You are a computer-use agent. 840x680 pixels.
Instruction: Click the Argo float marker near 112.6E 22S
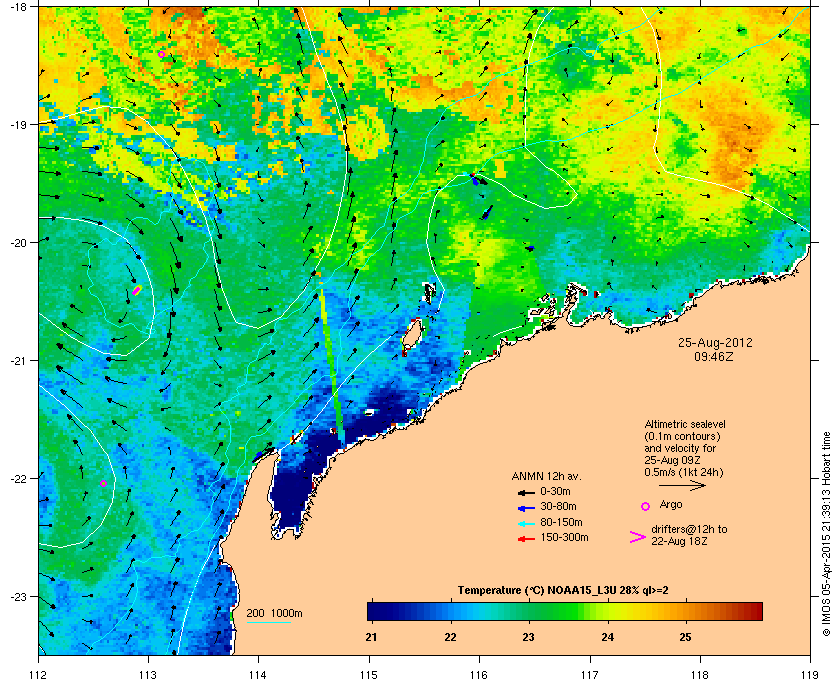[103, 483]
